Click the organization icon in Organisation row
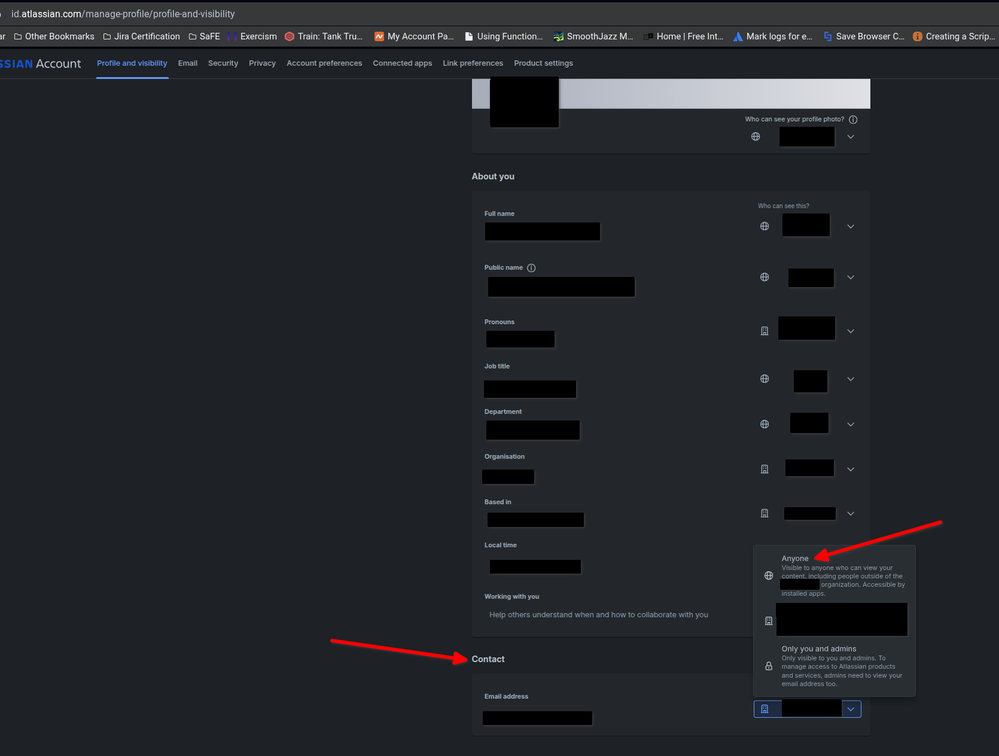Viewport: 999px width, 756px height. (765, 469)
